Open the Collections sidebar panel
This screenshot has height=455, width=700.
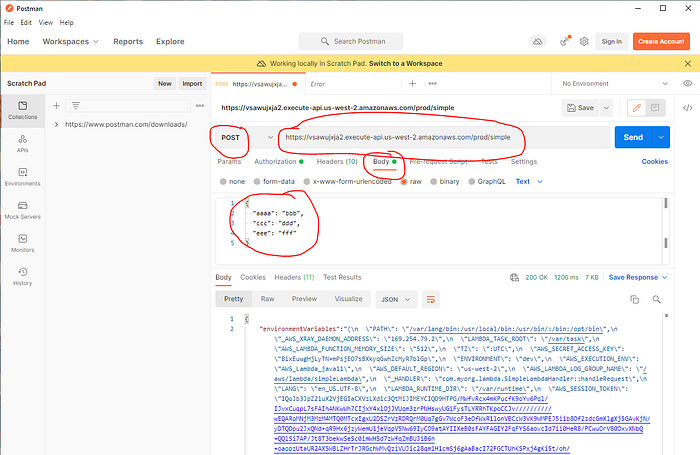22,110
